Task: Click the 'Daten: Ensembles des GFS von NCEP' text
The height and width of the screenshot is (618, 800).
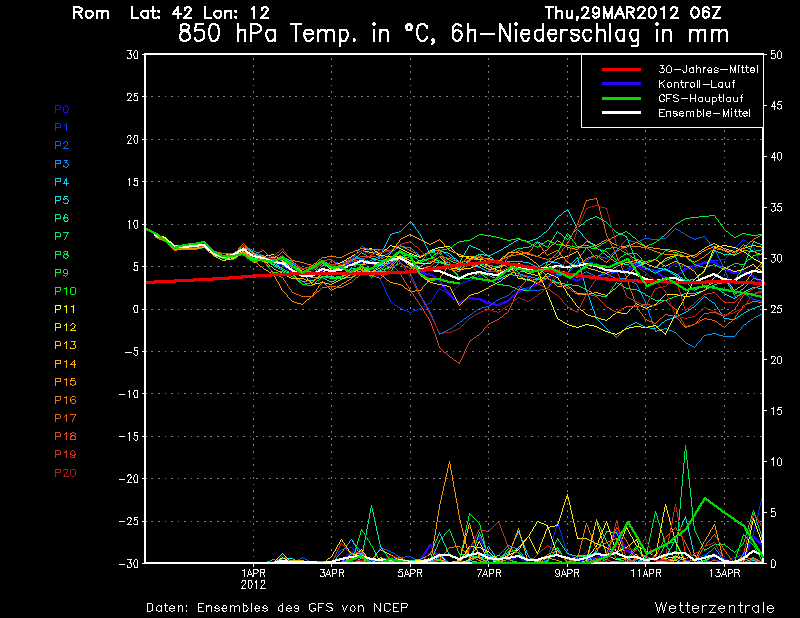Action: (277, 607)
